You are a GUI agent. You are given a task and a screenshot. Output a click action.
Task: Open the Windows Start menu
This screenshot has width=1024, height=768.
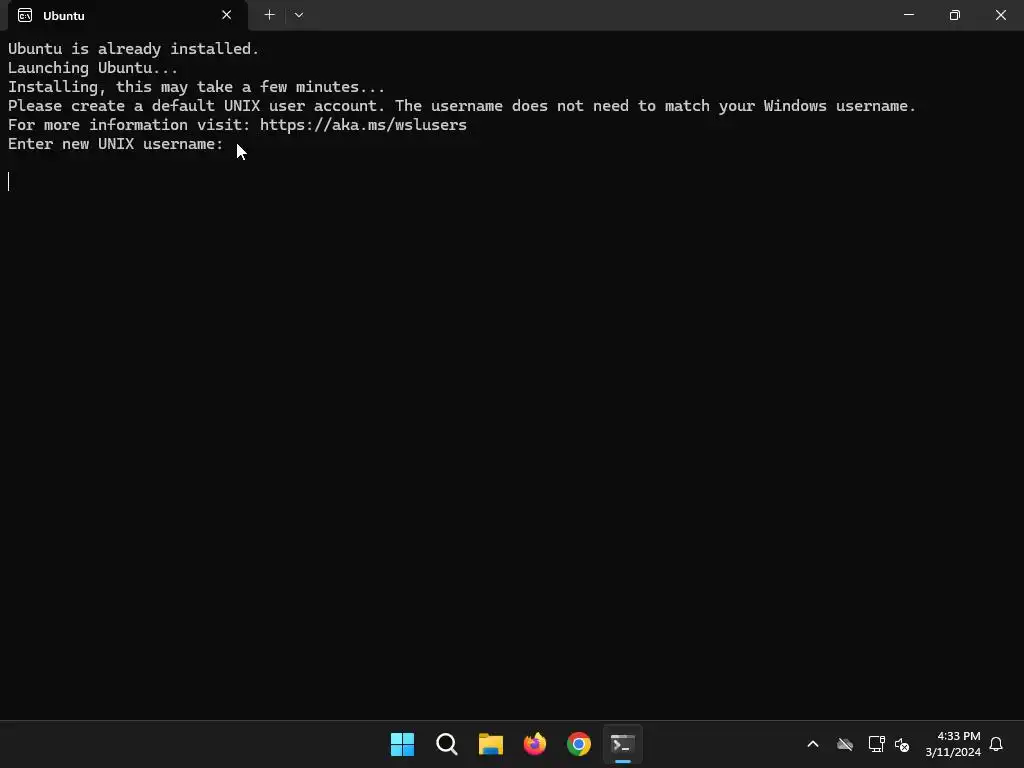[x=402, y=744]
